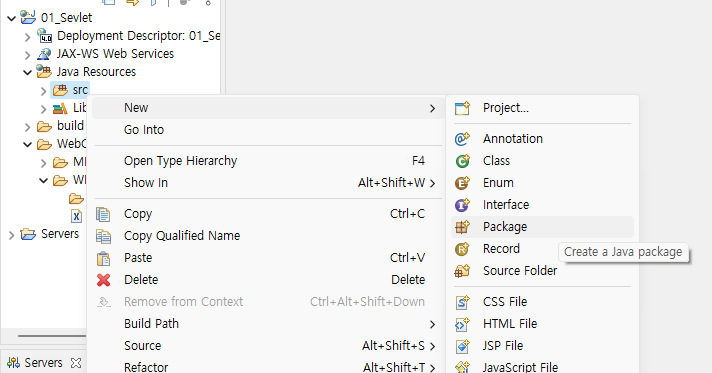Create a new Source Folder

542,271
